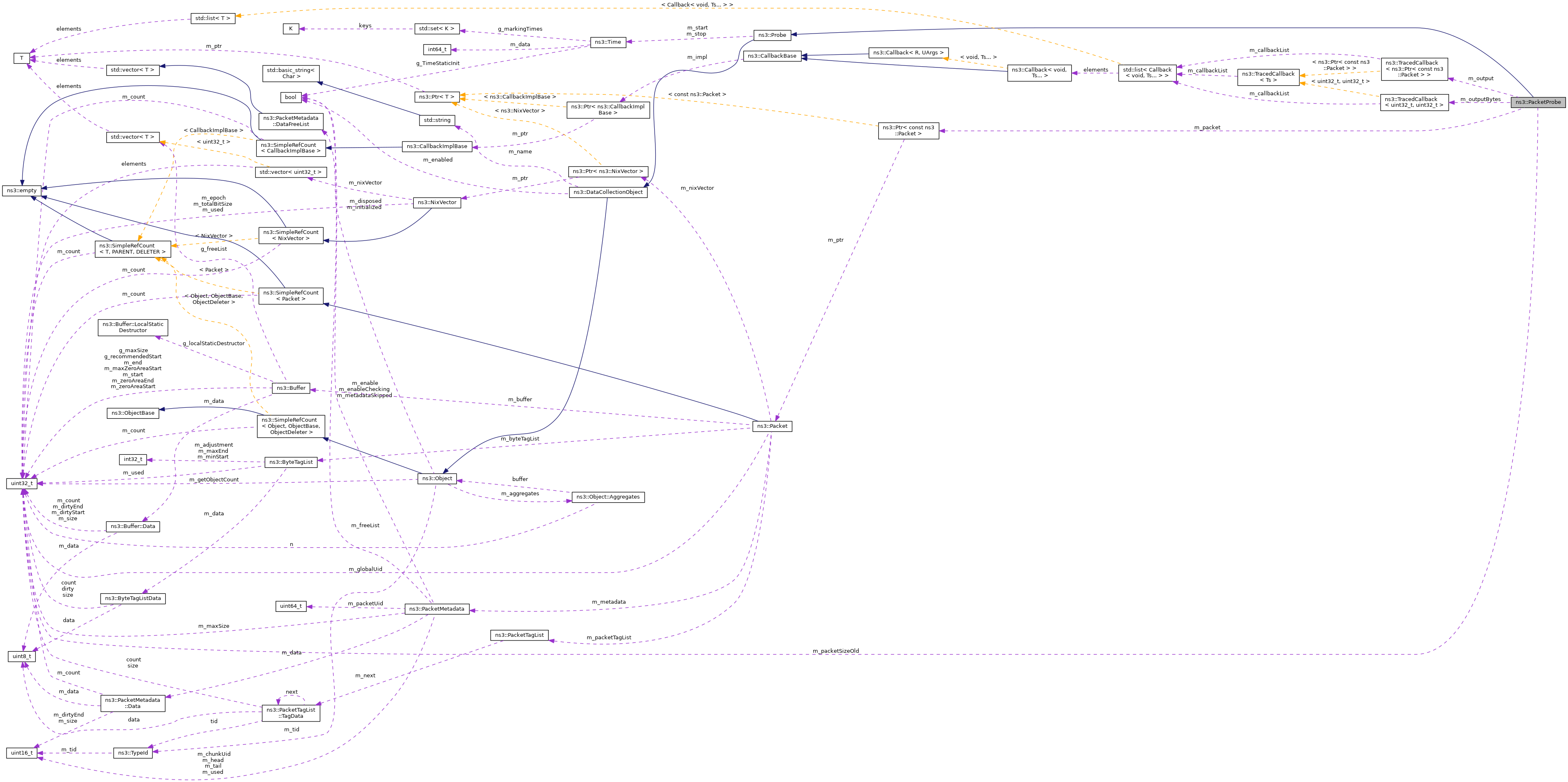
Task: Click the ns3::Ptr< ns3::NixVector > node
Action: point(608,172)
